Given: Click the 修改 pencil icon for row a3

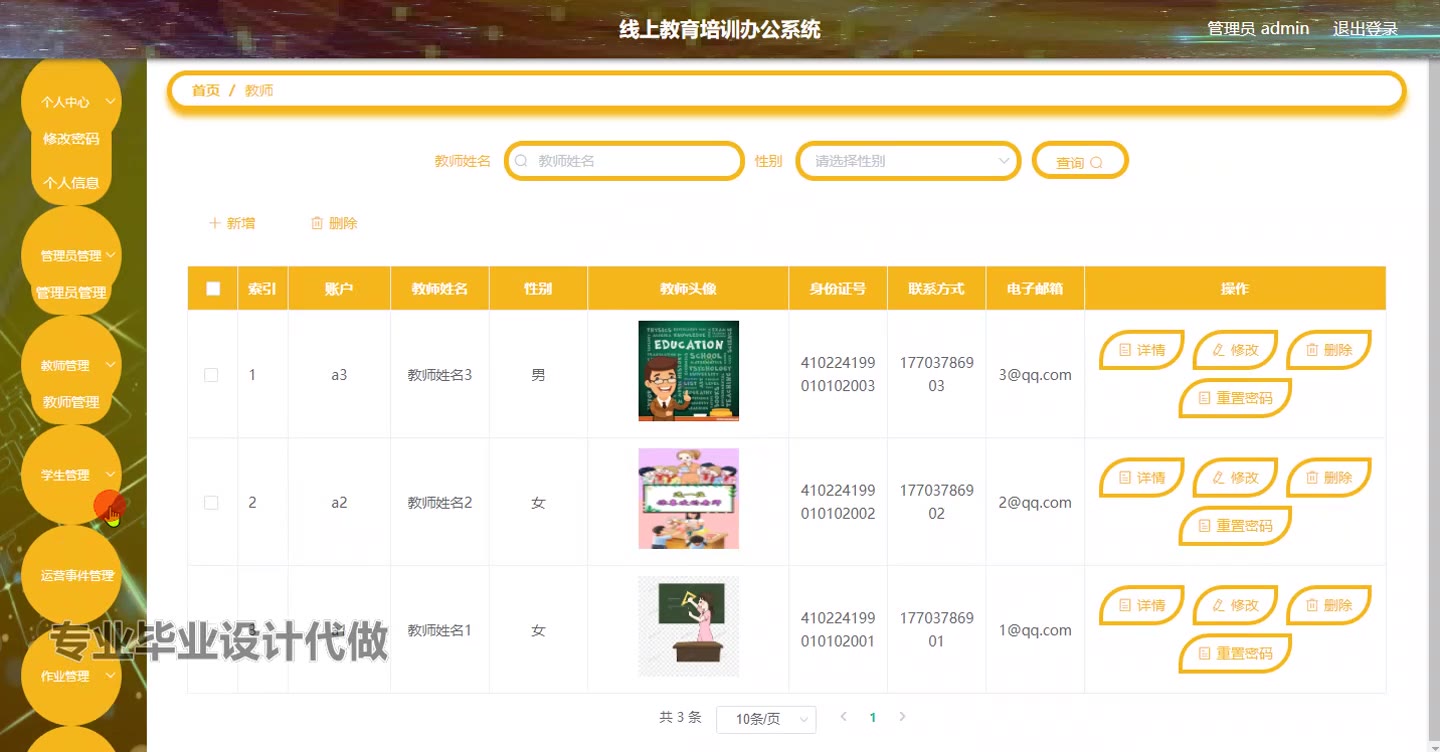Looking at the screenshot, I should (x=1218, y=350).
